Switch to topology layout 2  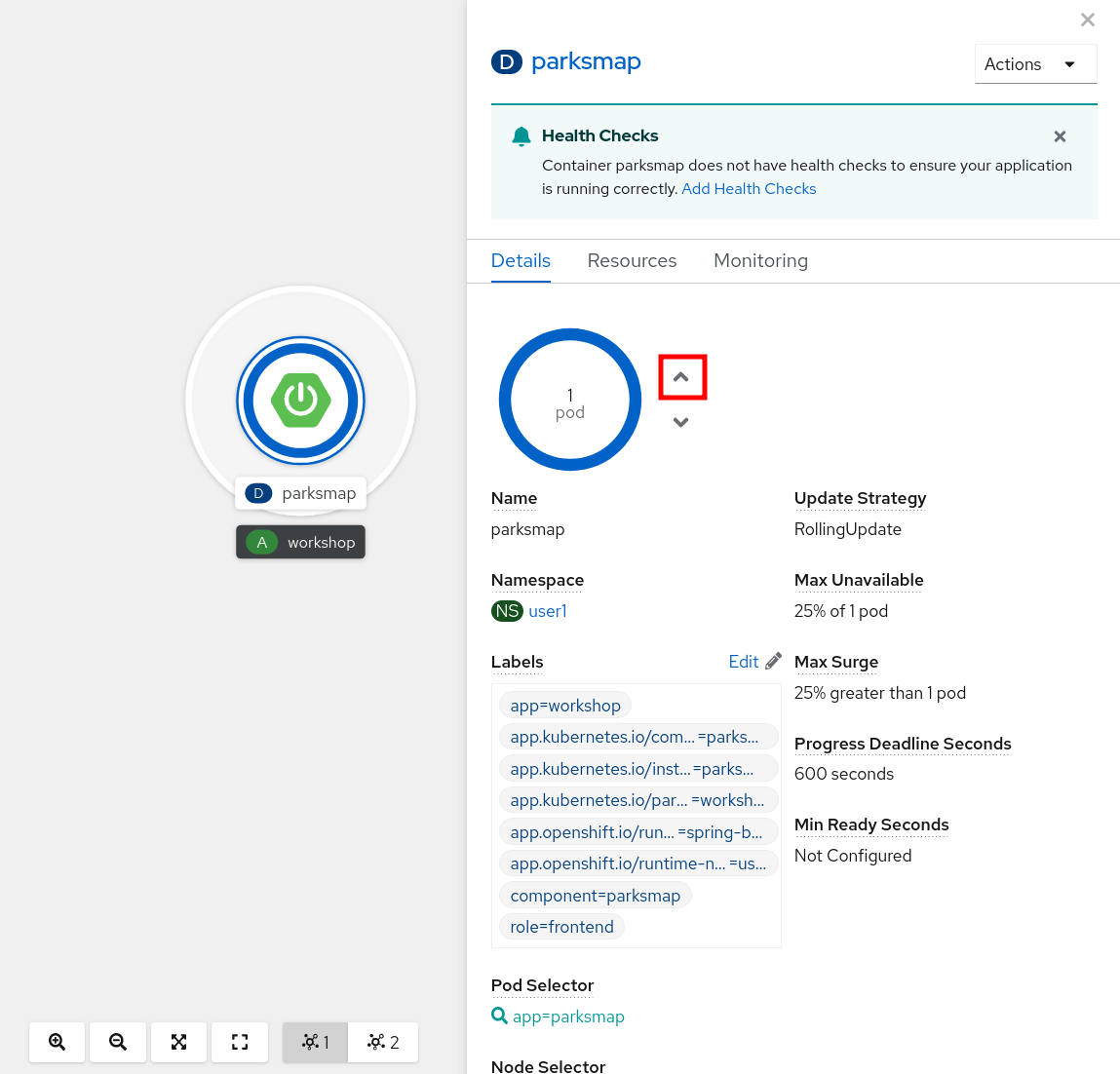point(383,1042)
